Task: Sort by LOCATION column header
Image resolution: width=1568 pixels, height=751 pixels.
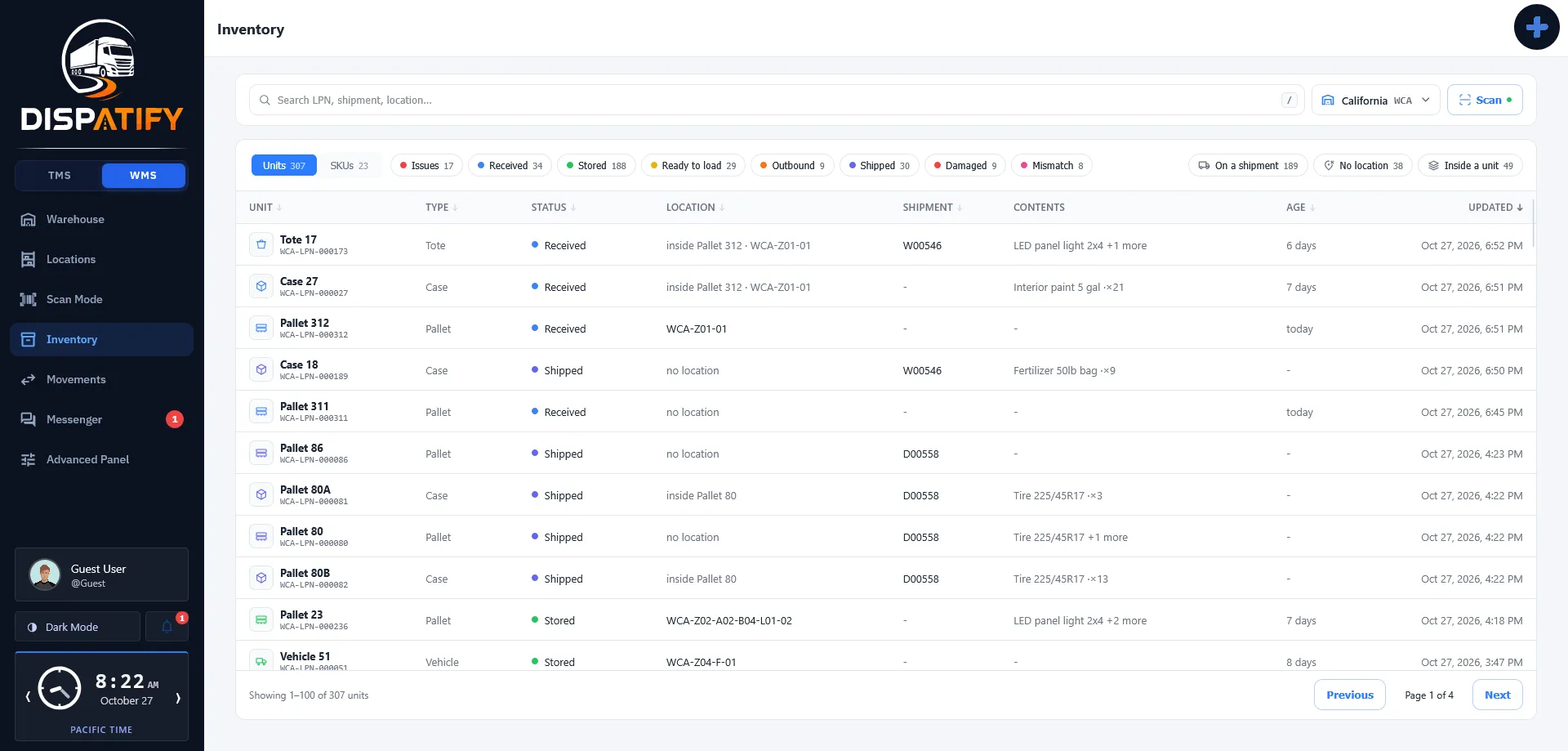Action: (695, 208)
